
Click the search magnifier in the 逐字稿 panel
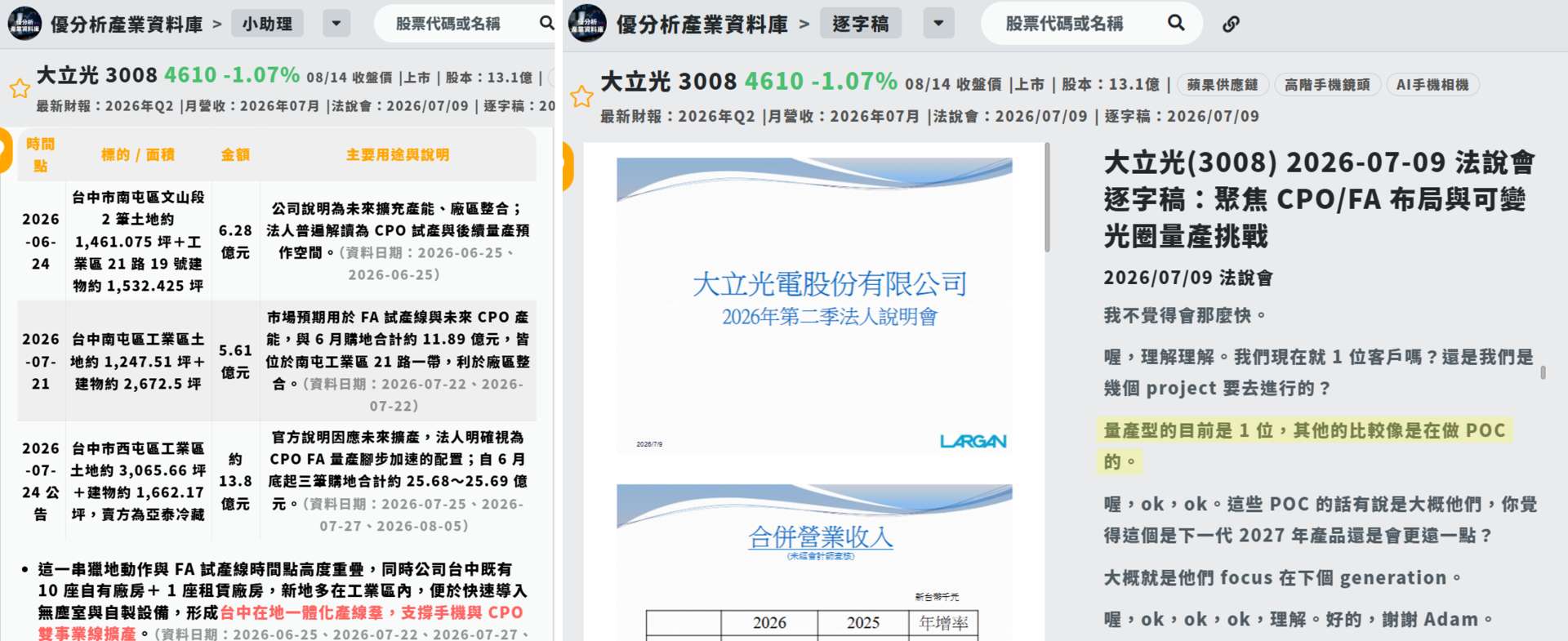click(1176, 23)
